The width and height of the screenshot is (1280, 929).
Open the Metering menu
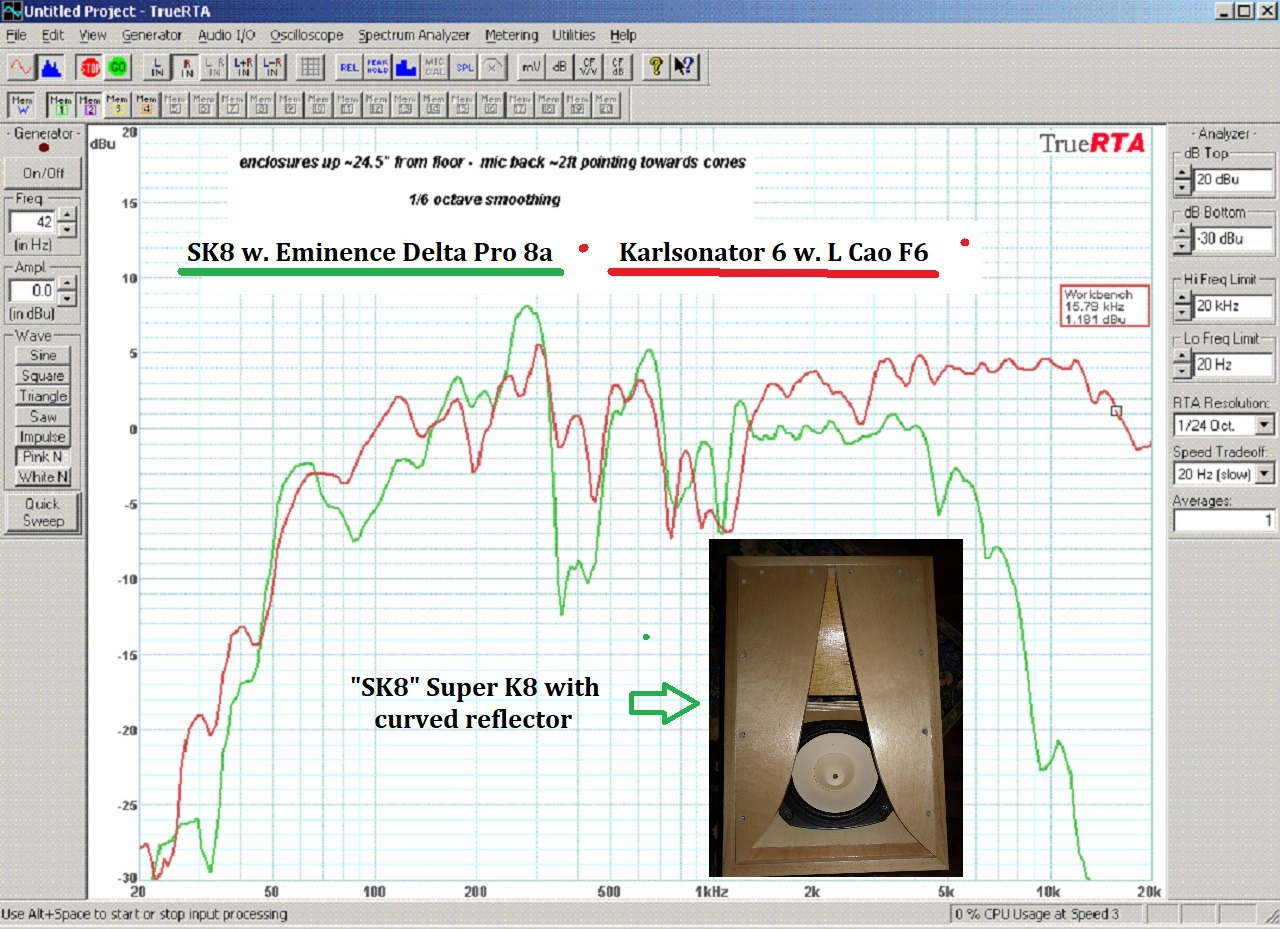click(x=512, y=35)
